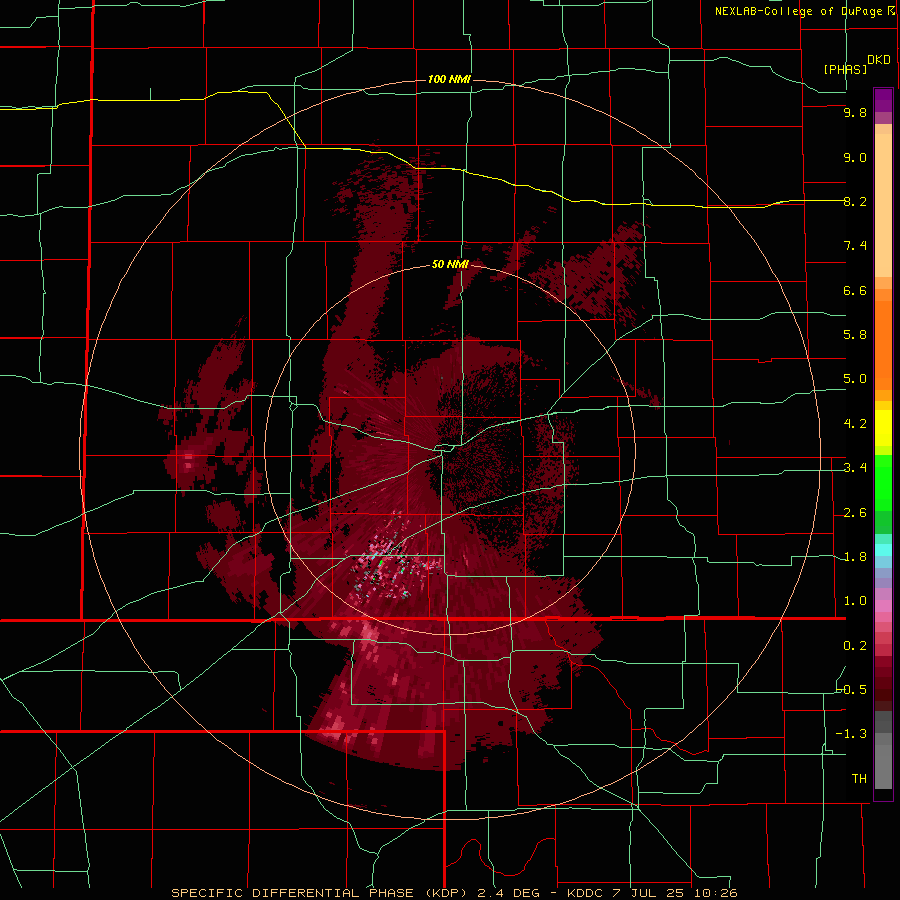900x900 pixels.
Task: Click the 9.8 value on color scale
Action: pyautogui.click(x=855, y=113)
